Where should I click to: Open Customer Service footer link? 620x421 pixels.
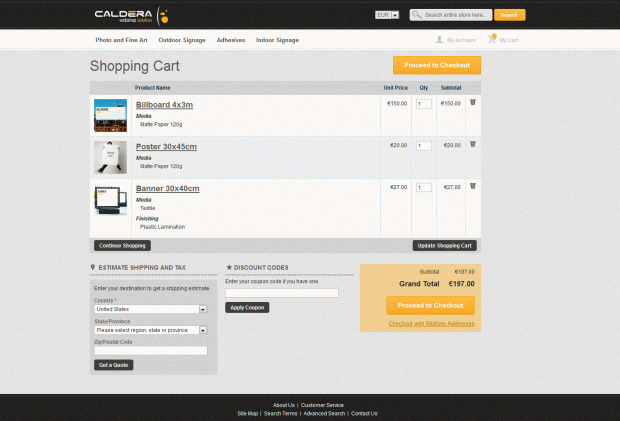pos(322,405)
